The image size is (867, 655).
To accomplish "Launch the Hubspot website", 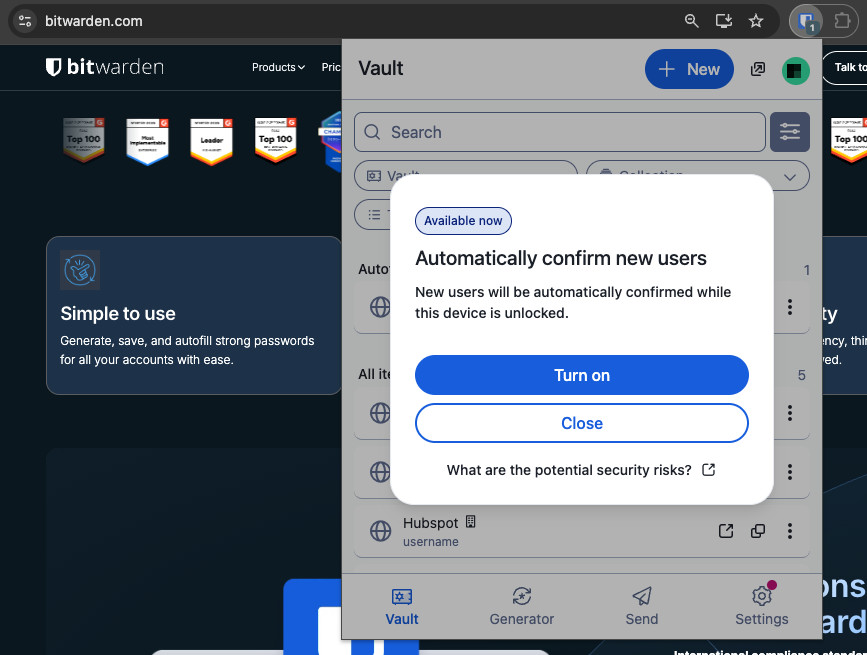I will pos(726,531).
